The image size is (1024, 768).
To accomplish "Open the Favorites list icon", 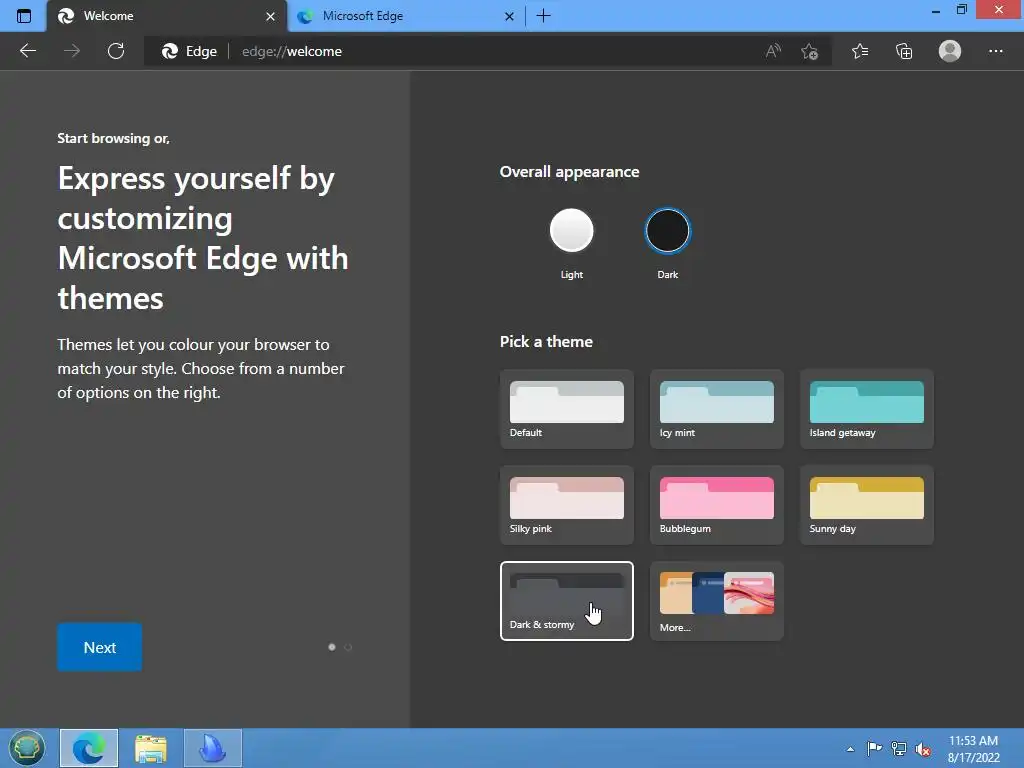I will (x=860, y=51).
